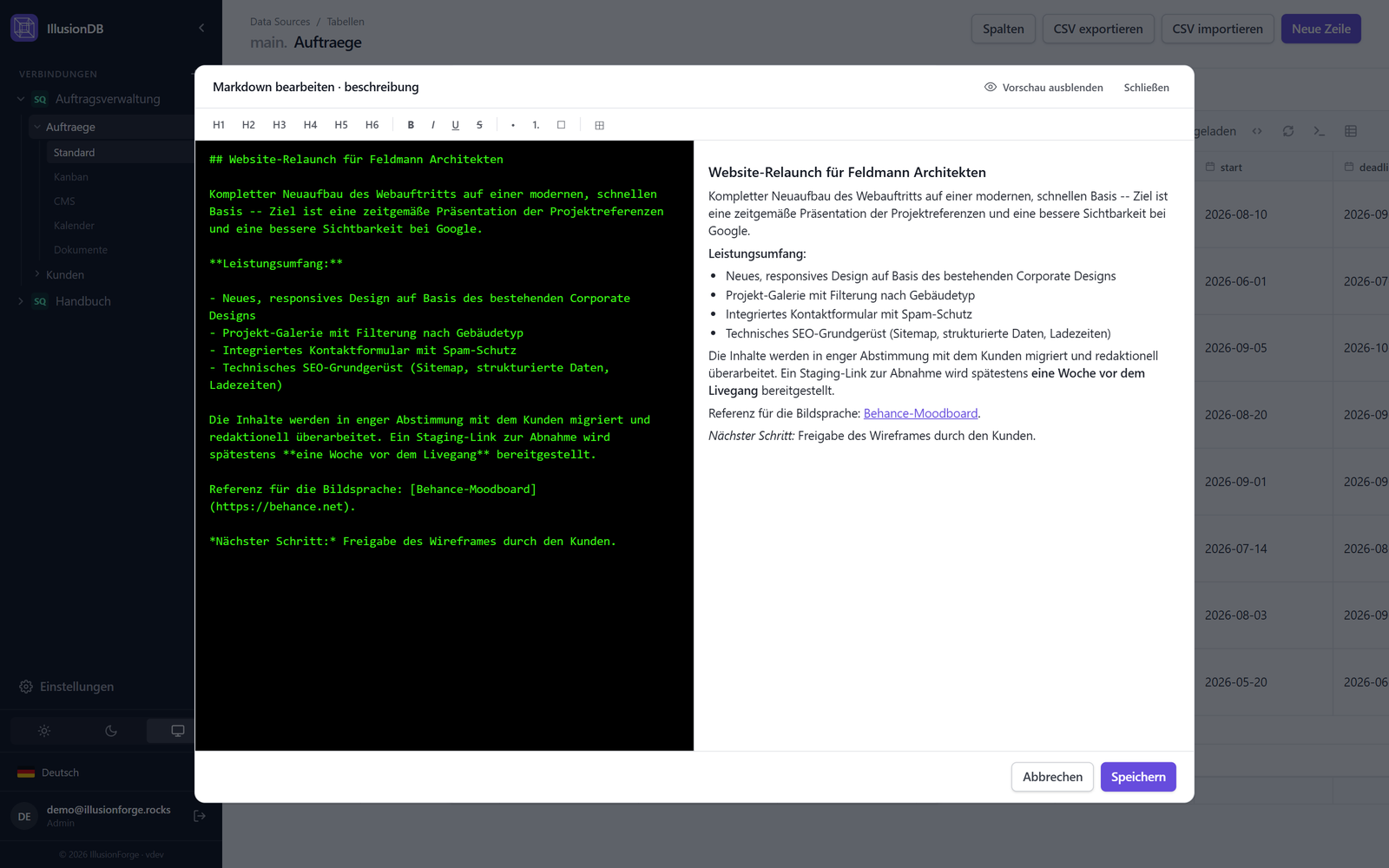This screenshot has width=1389, height=868.
Task: Open Einstellungen settings
Action: coord(67,687)
